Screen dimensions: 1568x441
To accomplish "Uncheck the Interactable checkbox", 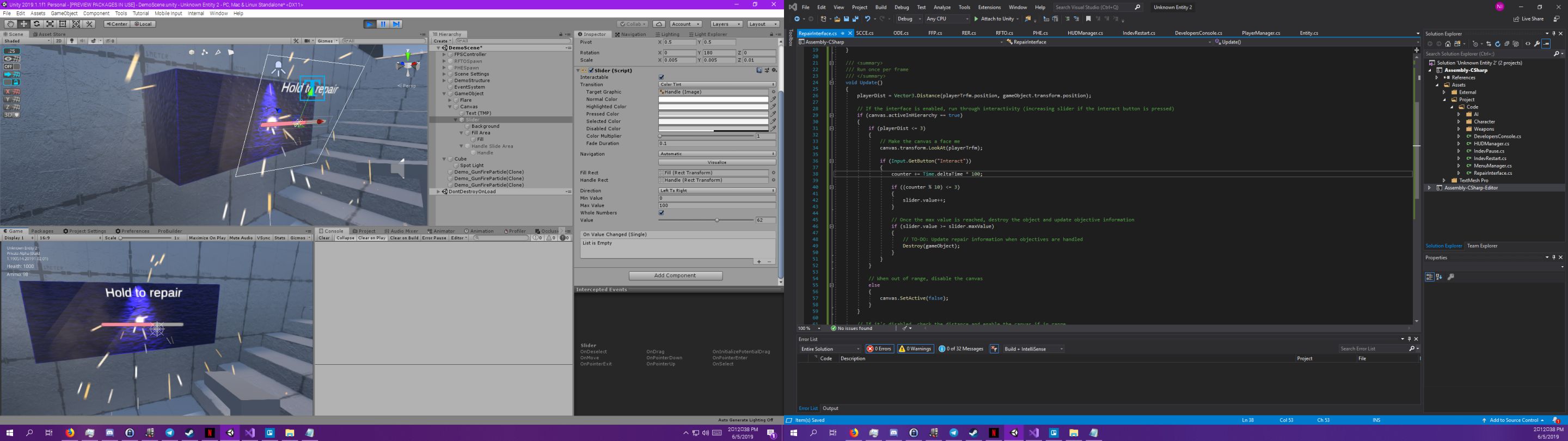I will (661, 77).
